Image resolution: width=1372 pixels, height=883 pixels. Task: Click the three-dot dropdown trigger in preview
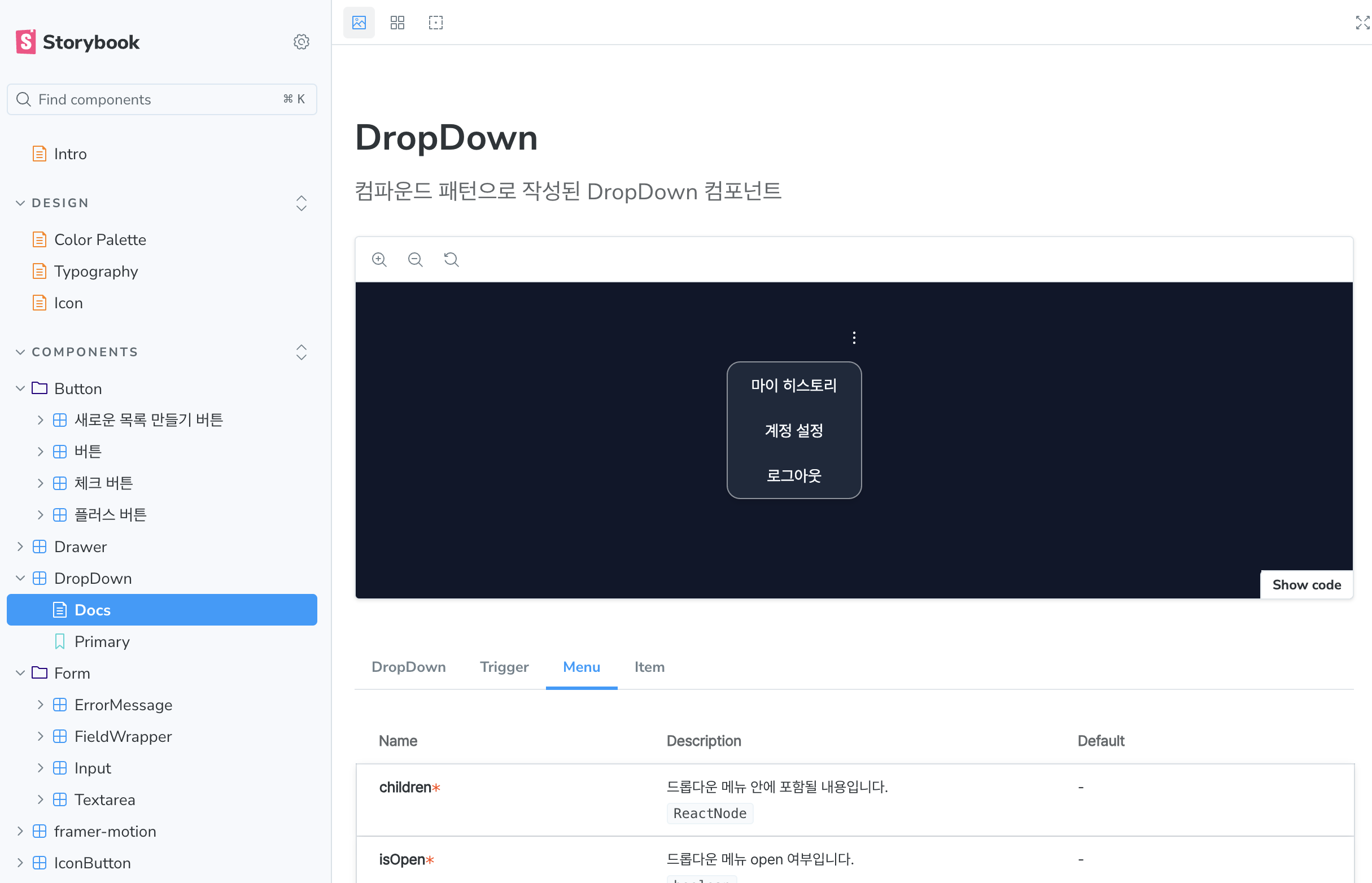(x=854, y=338)
